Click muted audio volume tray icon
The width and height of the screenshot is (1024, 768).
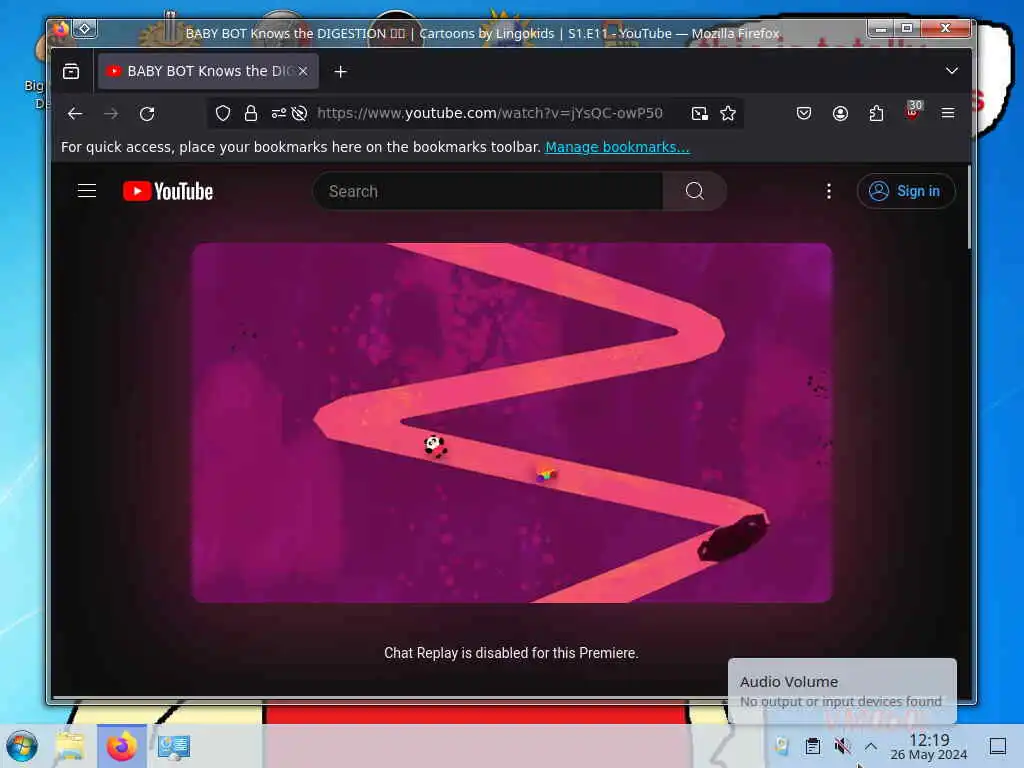[842, 746]
